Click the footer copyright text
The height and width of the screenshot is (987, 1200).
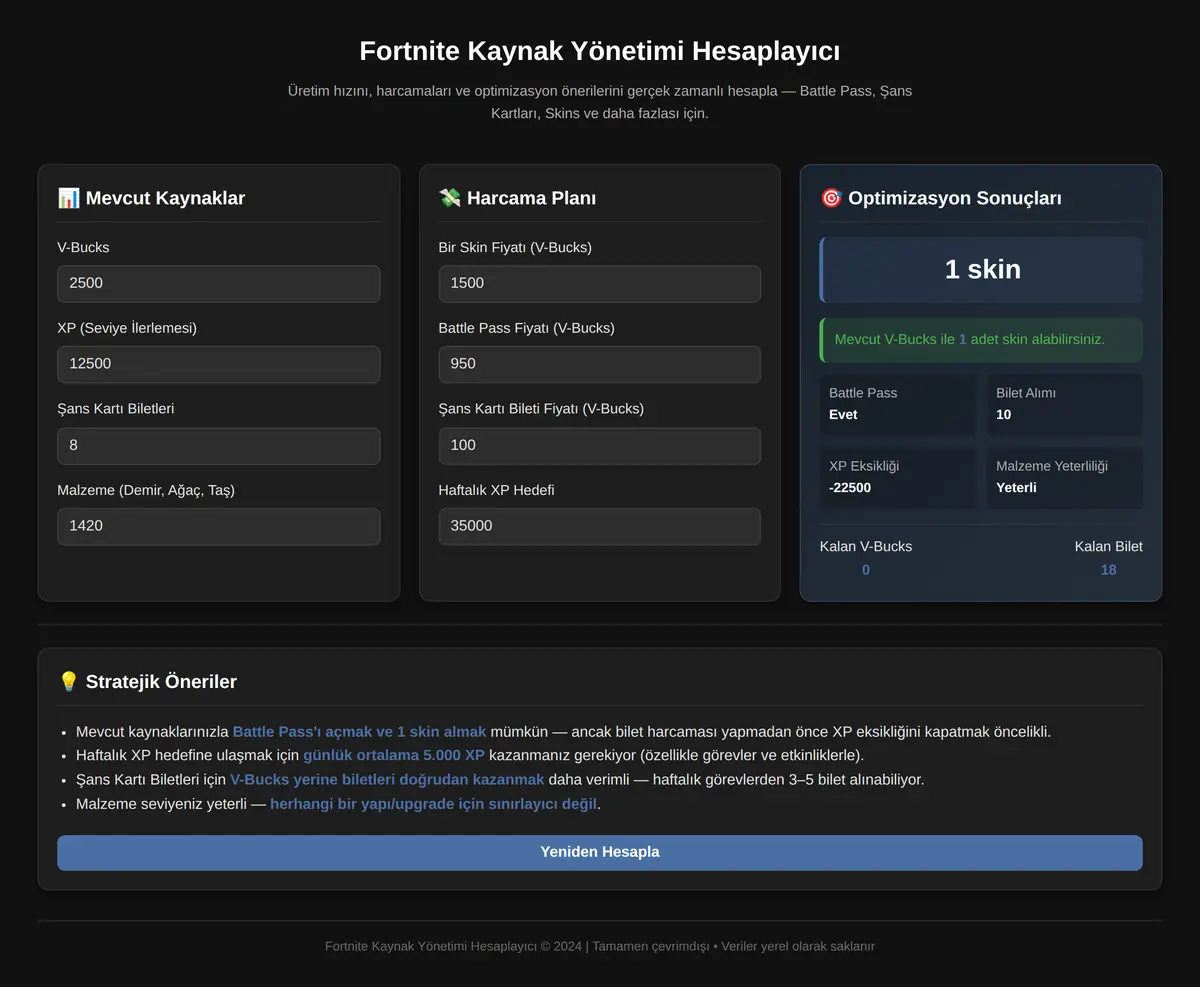[600, 946]
